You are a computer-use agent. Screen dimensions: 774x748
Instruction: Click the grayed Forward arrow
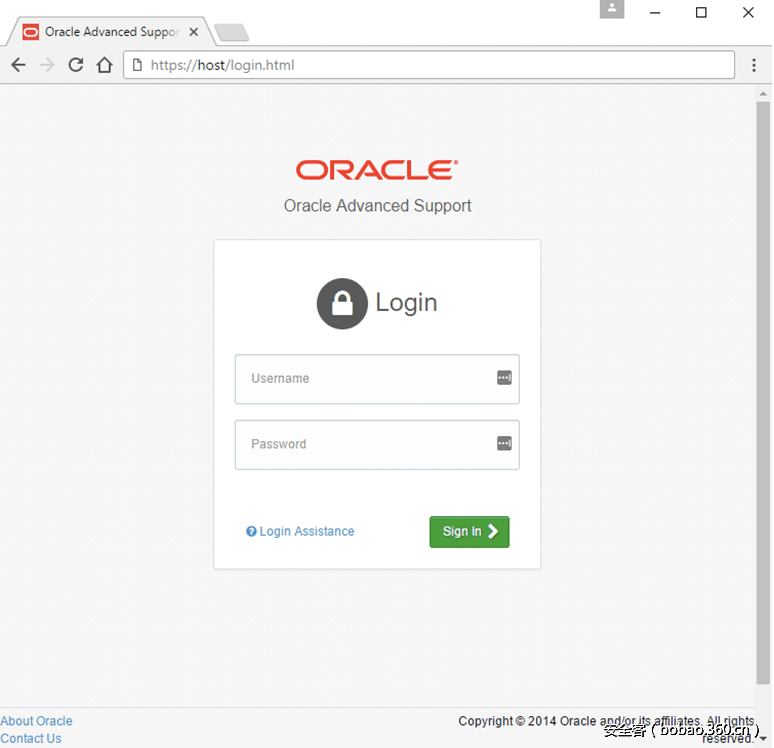(x=47, y=65)
